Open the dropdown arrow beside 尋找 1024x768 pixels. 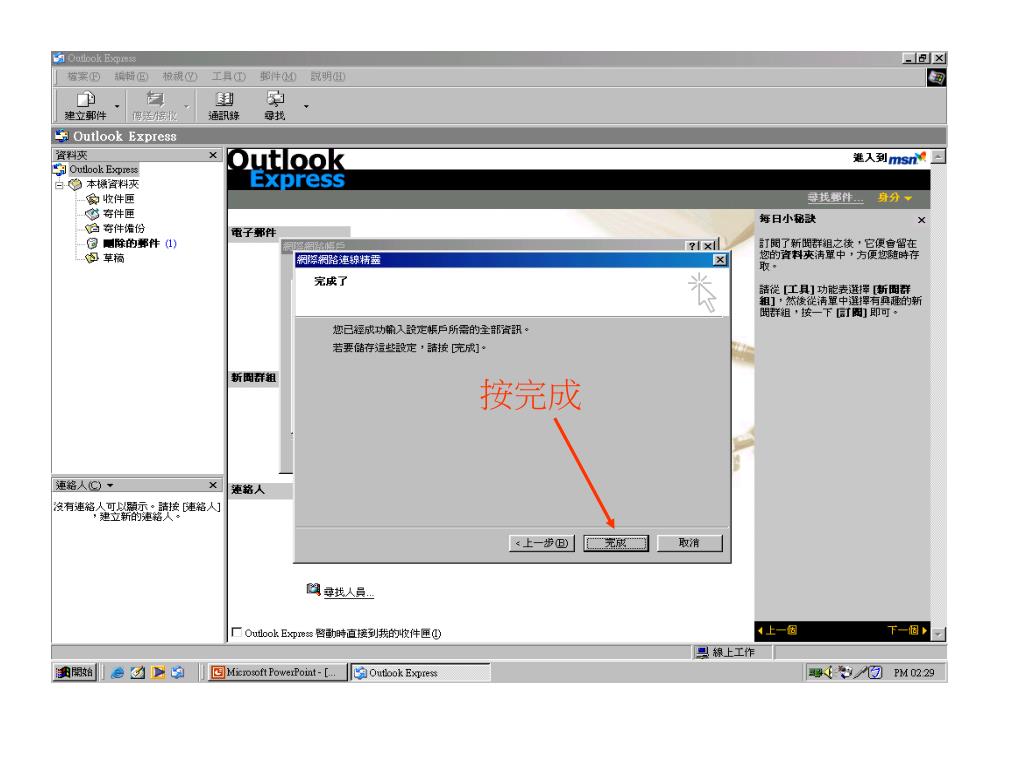point(306,106)
